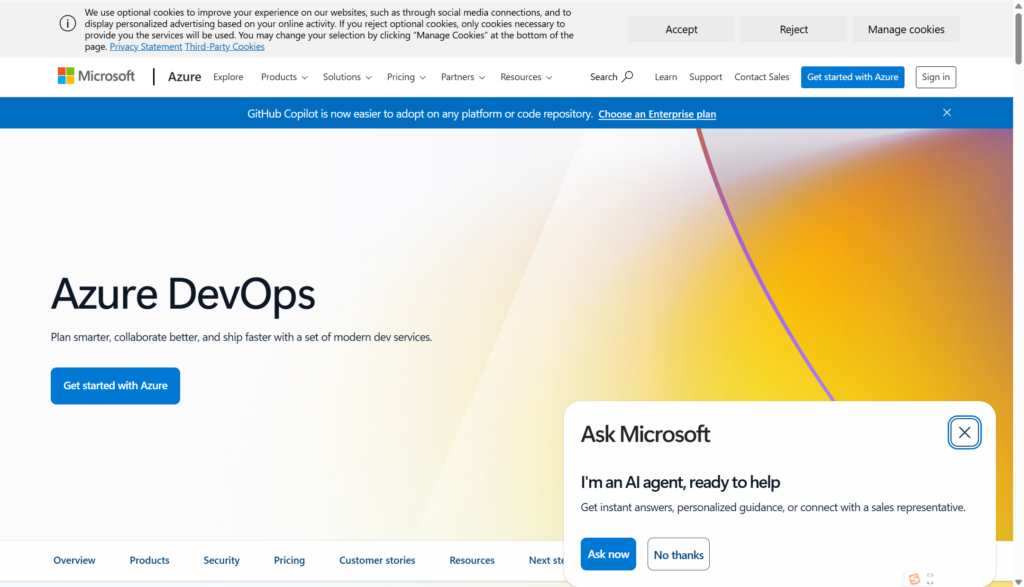Click the Azure DevOps heading text
This screenshot has width=1024, height=587.
pyautogui.click(x=183, y=294)
